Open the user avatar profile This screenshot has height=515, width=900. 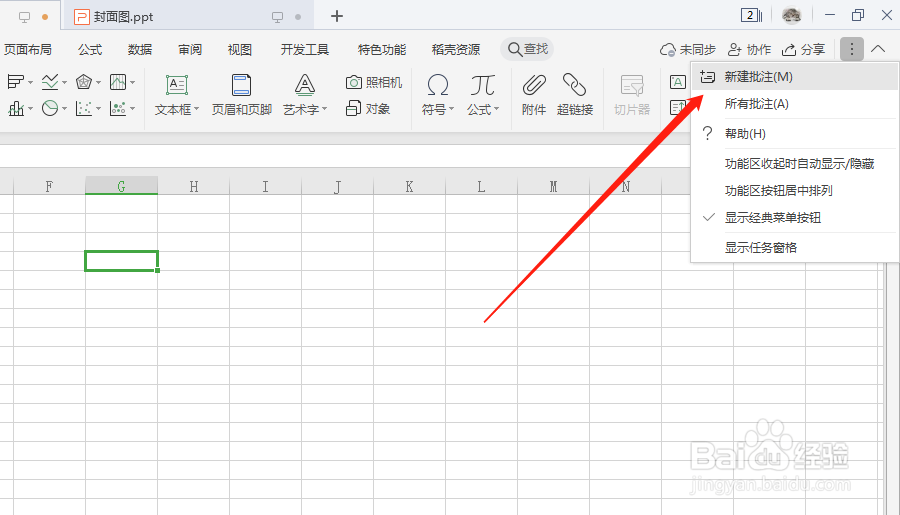792,16
